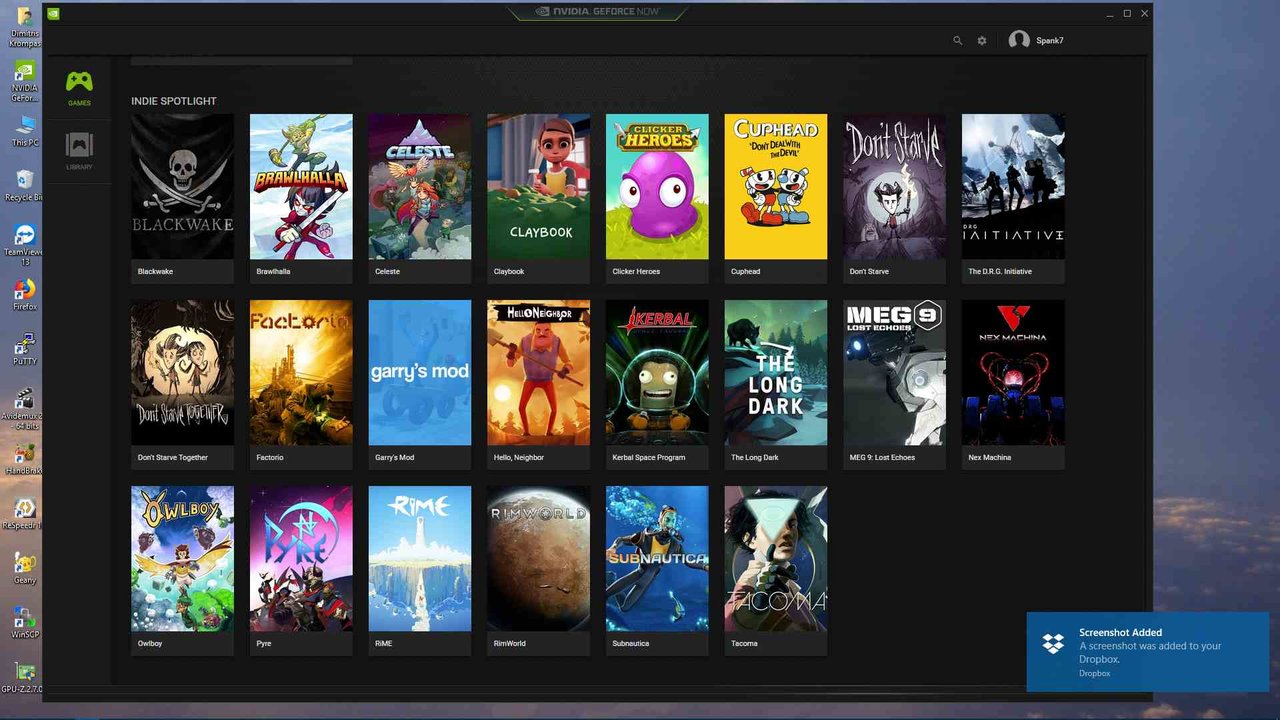Click the Nex Machina title label
The height and width of the screenshot is (720, 1280).
[x=990, y=458]
